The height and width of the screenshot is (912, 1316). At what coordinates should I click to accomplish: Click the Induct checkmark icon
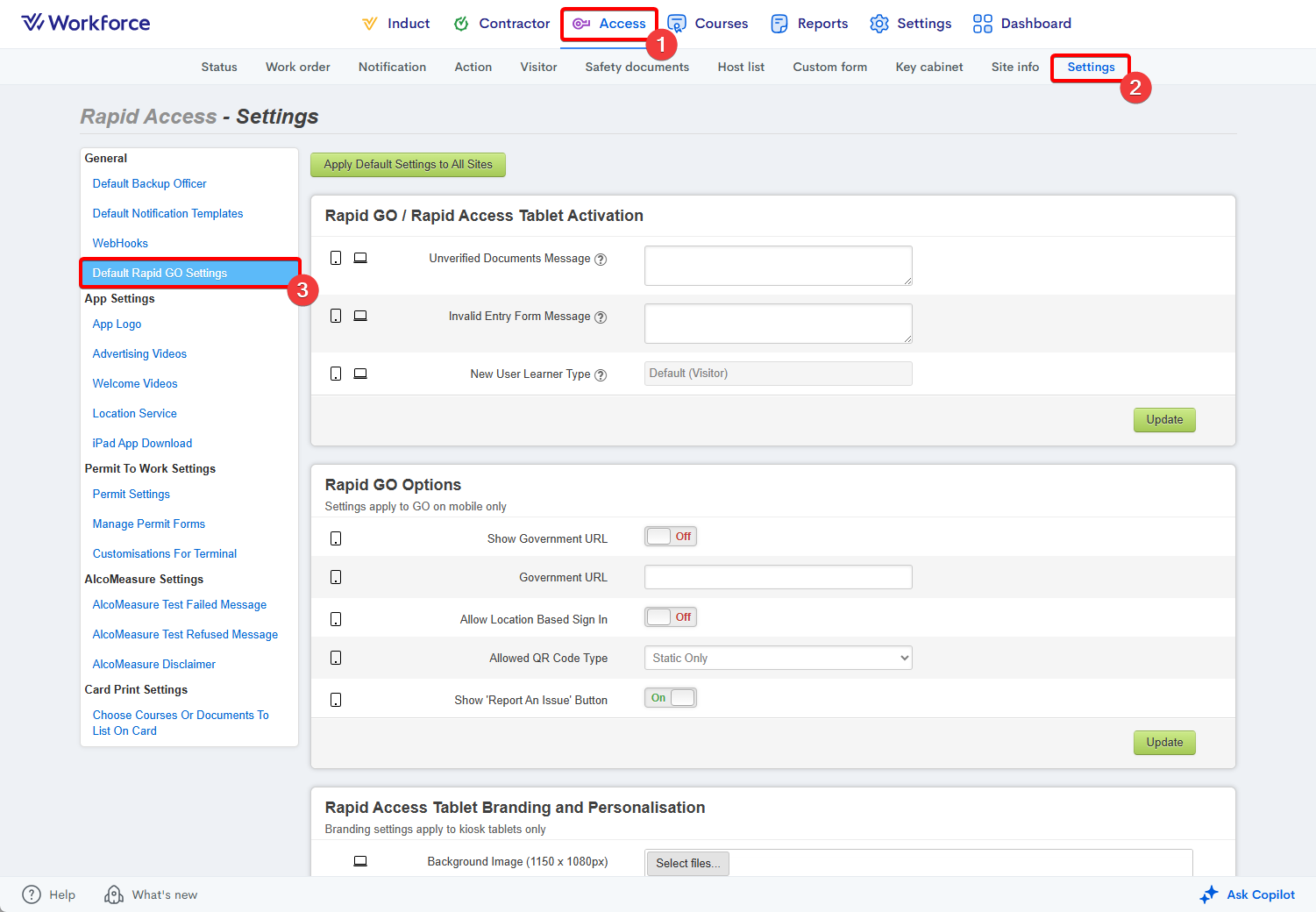[x=370, y=24]
